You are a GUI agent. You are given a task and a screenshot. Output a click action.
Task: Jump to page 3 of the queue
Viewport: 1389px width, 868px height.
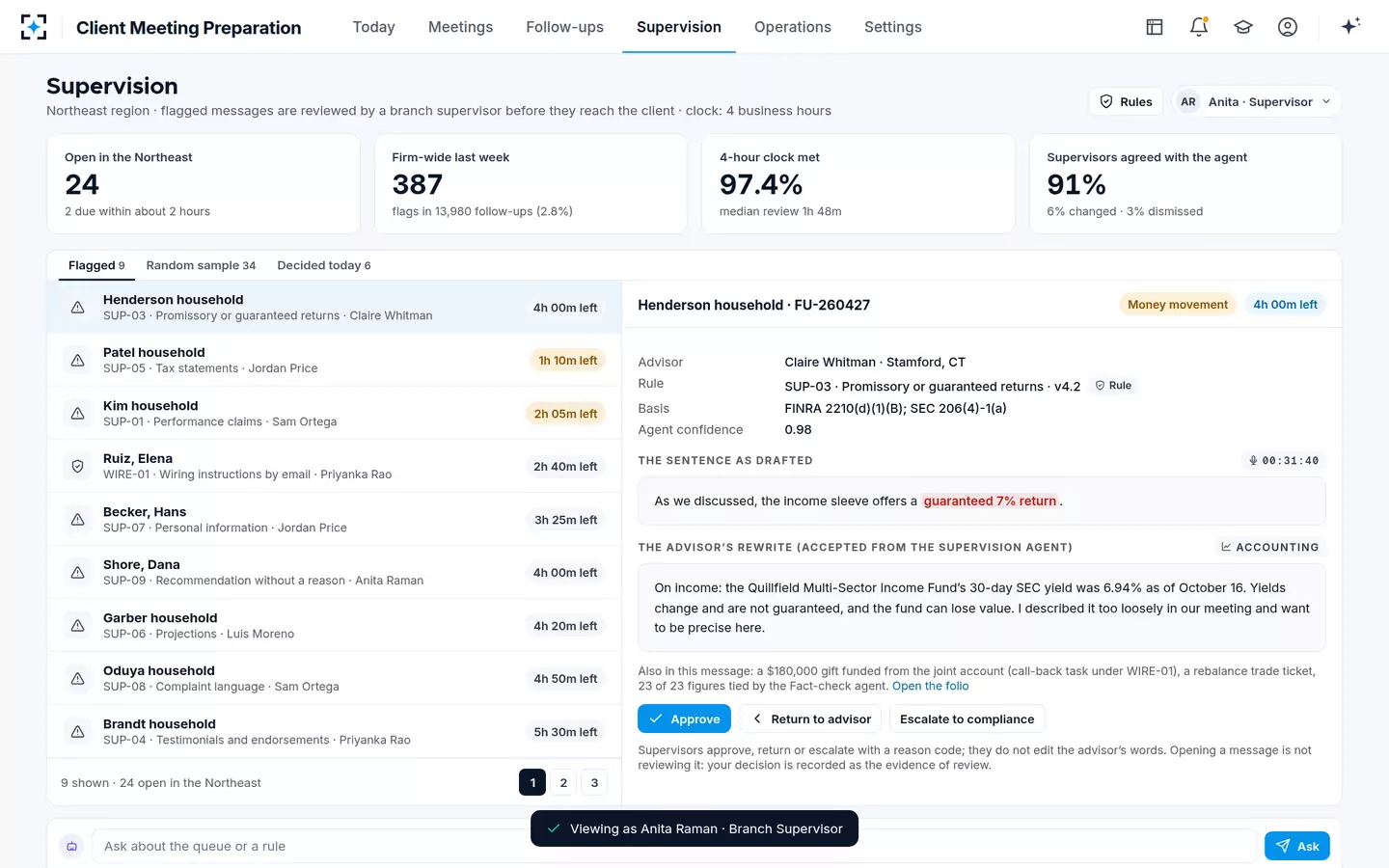(594, 782)
